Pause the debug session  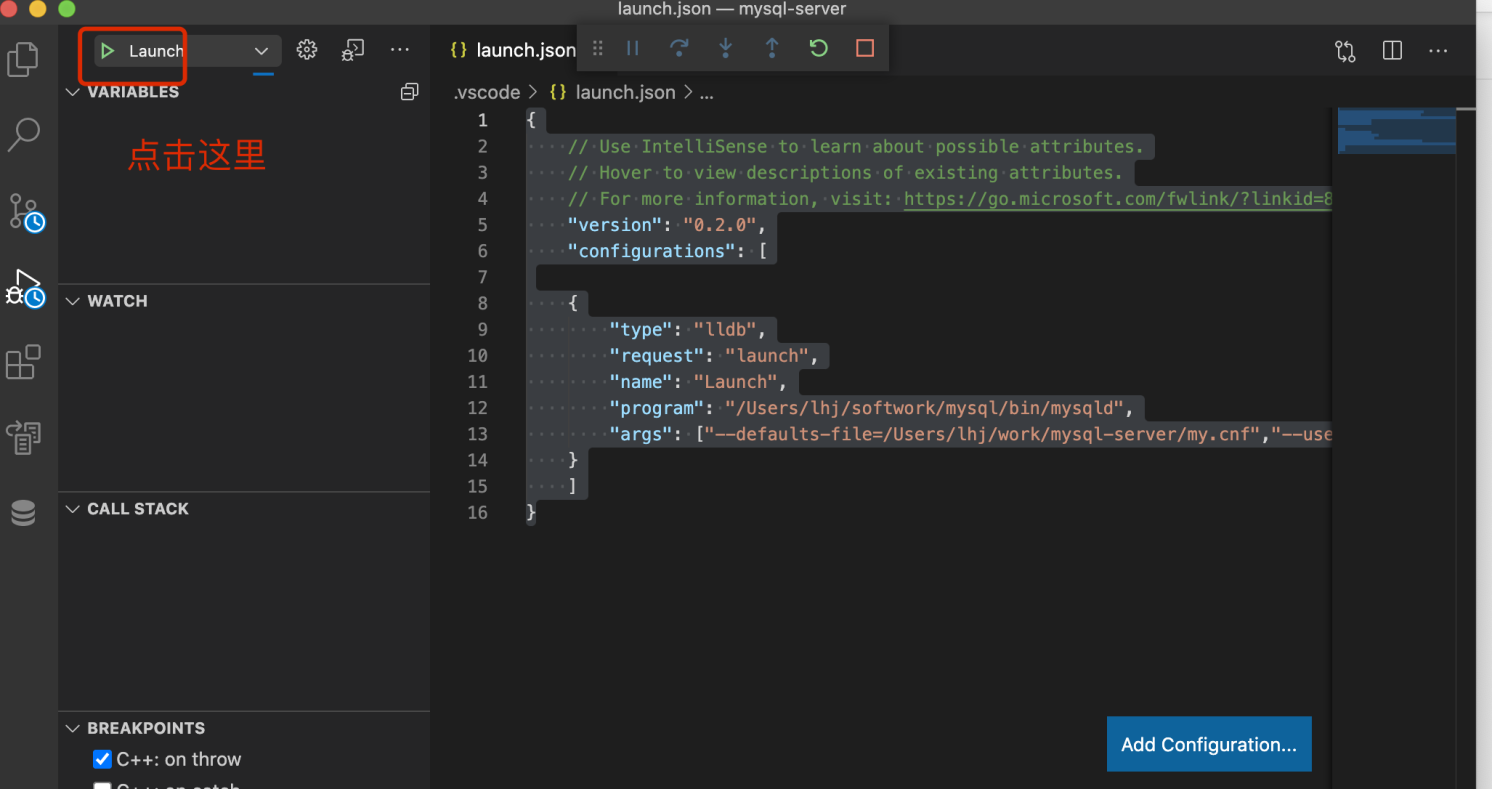point(633,48)
